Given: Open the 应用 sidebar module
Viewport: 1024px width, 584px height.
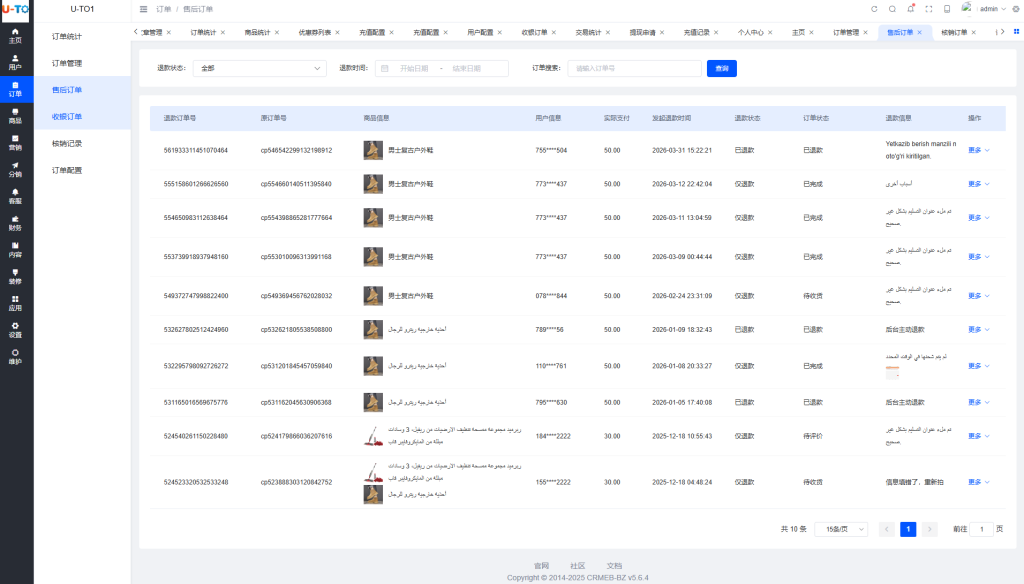Looking at the screenshot, I should click(15, 304).
